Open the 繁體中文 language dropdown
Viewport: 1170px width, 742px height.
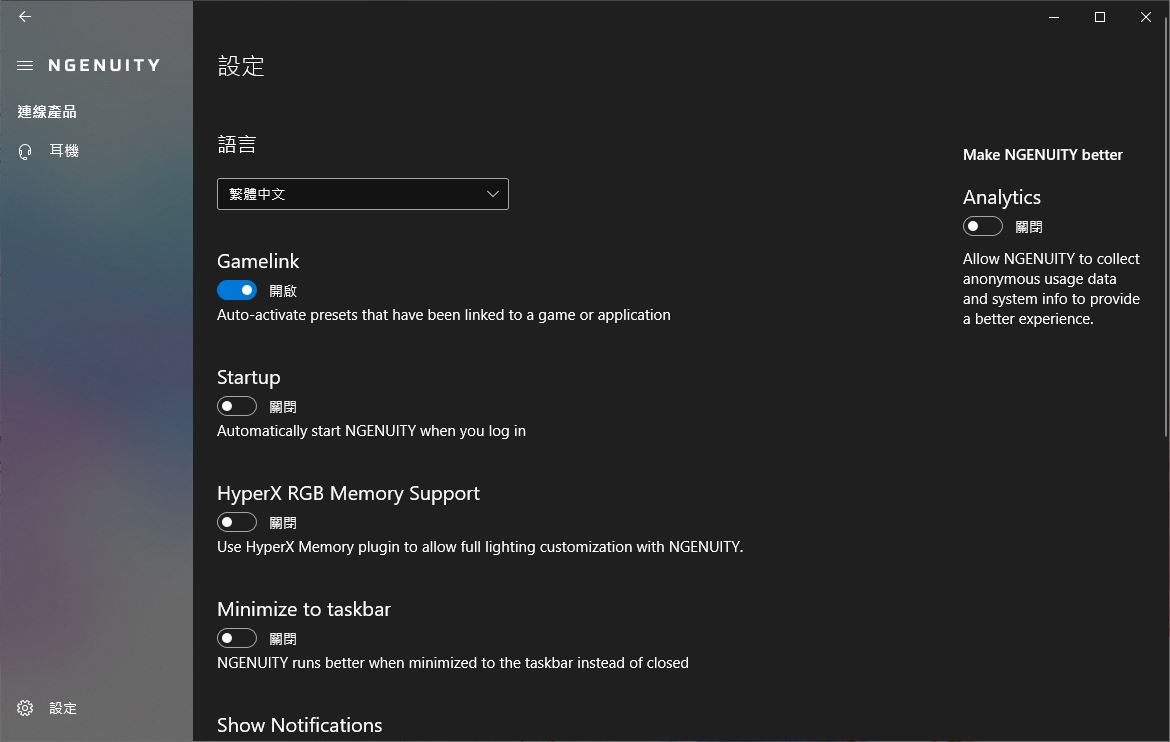coord(362,194)
